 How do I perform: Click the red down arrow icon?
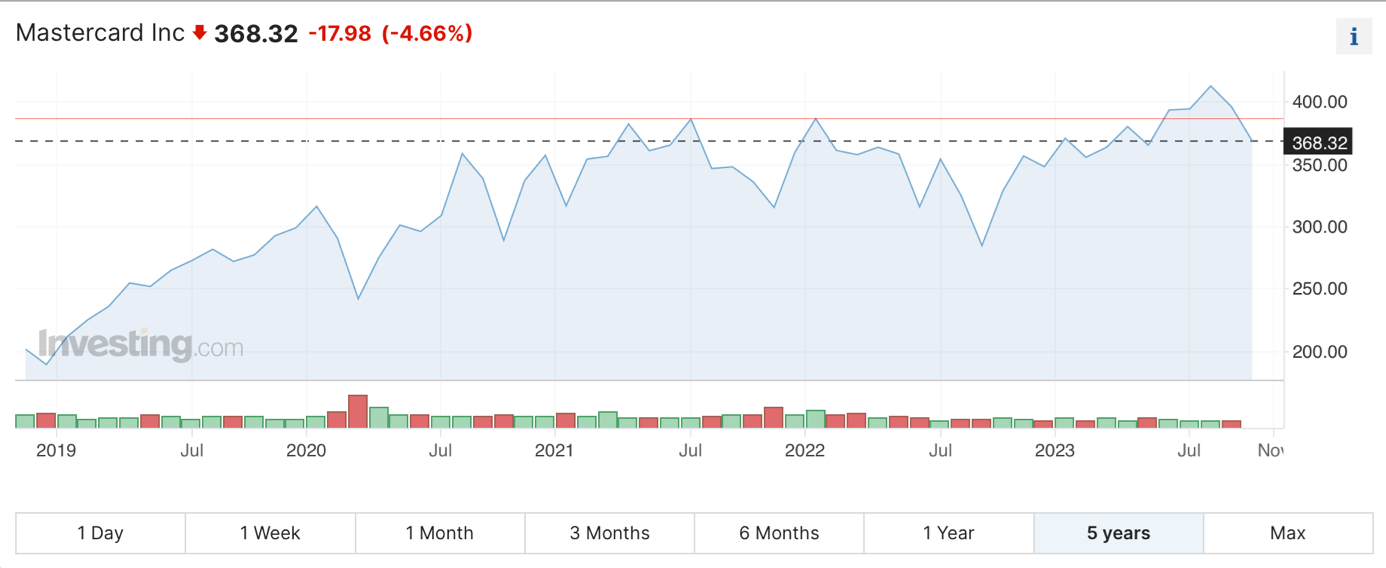click(x=199, y=33)
